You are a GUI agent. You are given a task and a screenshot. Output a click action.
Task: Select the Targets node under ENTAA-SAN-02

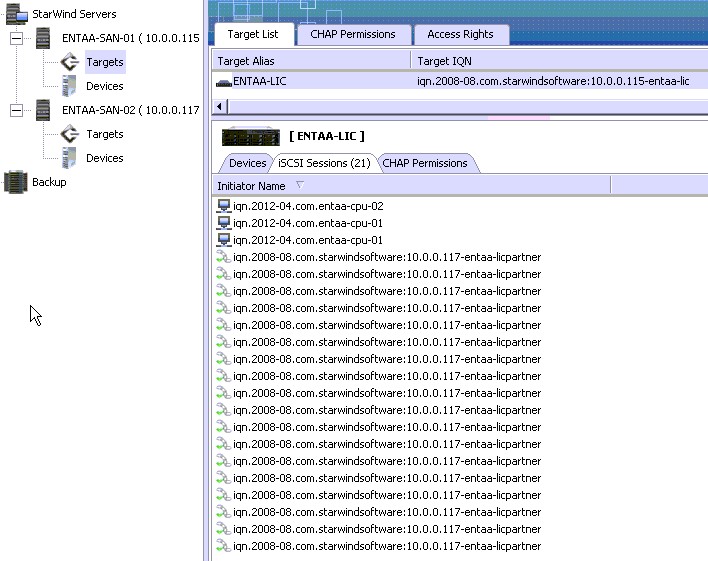[105, 134]
